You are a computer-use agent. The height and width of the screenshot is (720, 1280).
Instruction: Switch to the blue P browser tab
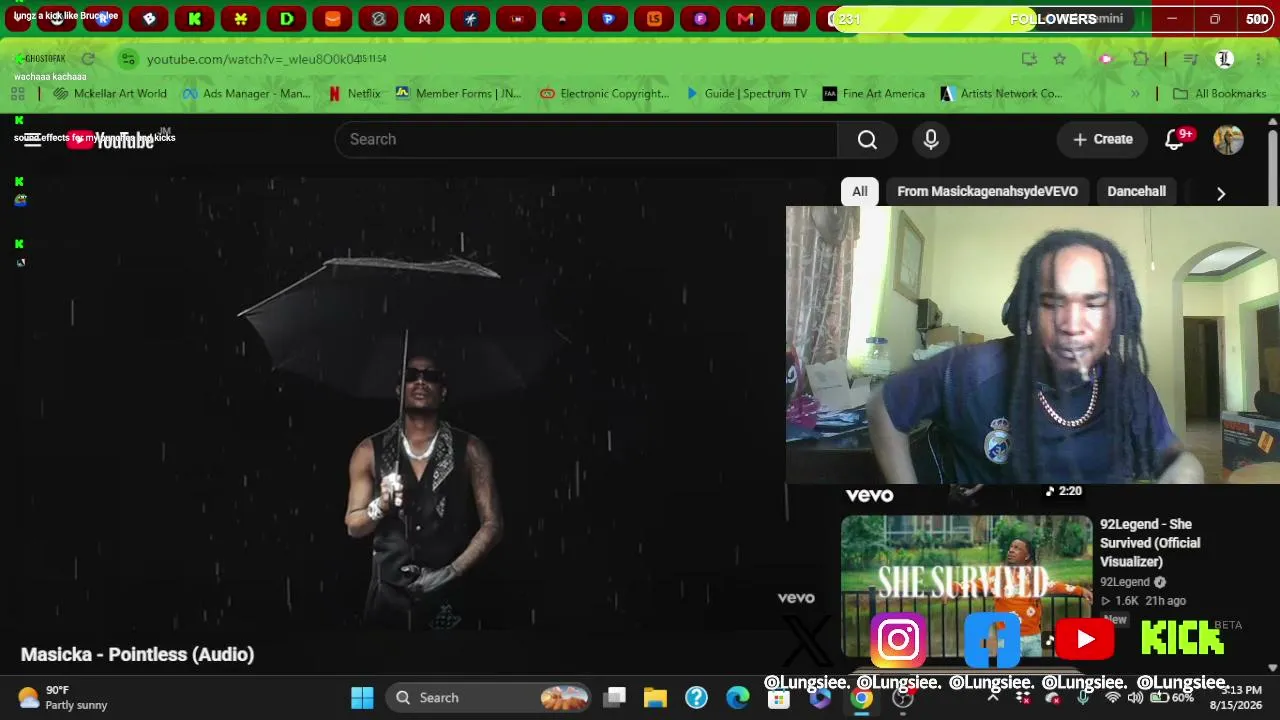tap(608, 19)
